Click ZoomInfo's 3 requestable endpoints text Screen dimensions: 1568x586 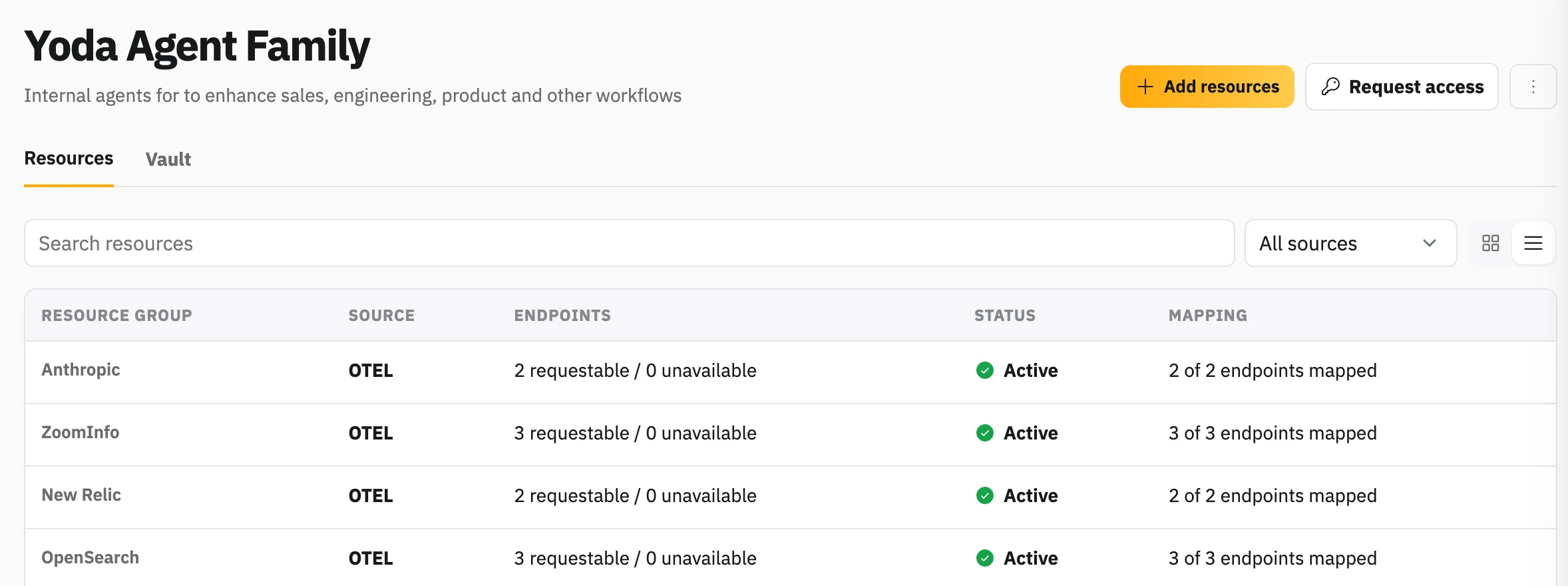tap(635, 433)
